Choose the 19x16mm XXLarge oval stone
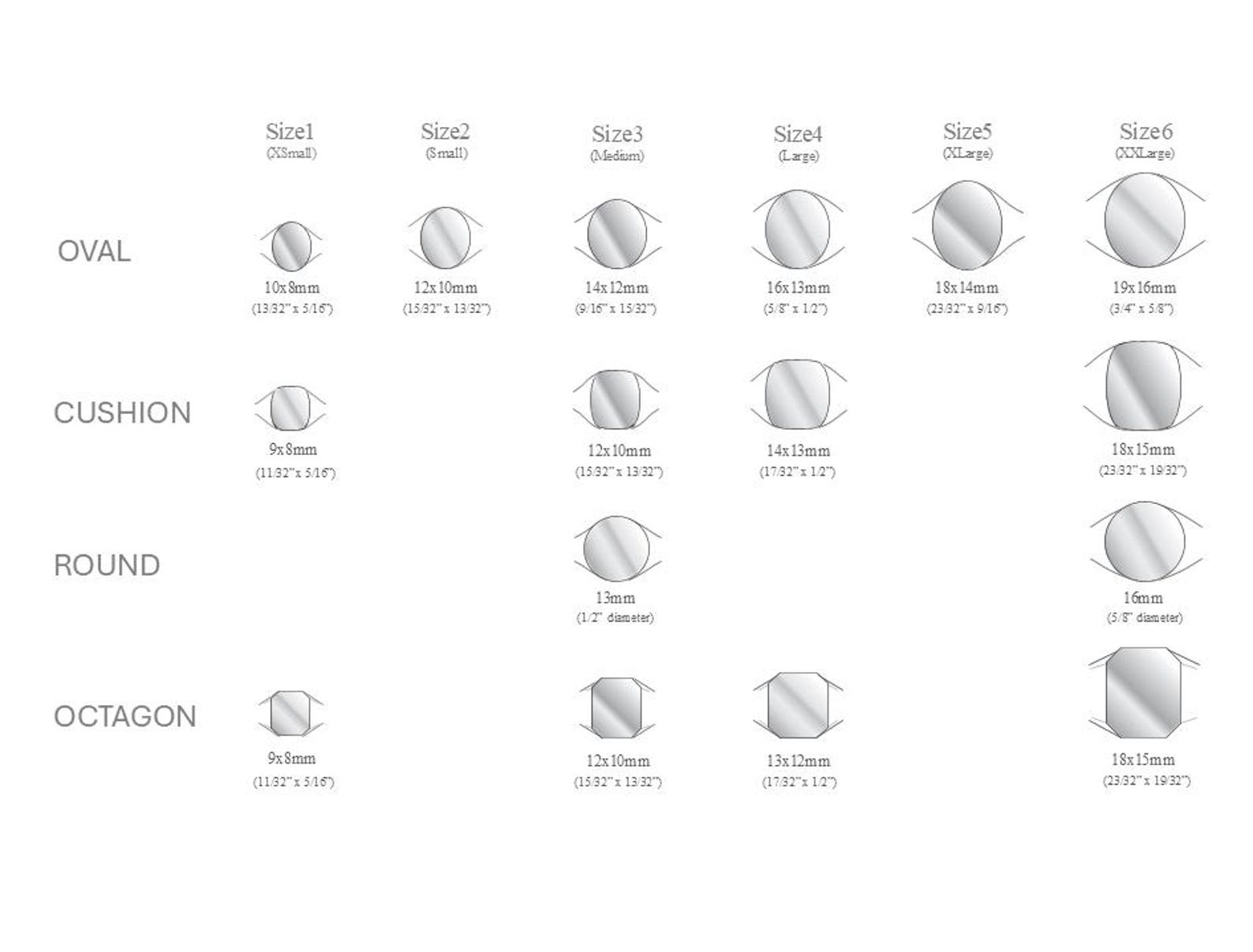 point(1145,219)
